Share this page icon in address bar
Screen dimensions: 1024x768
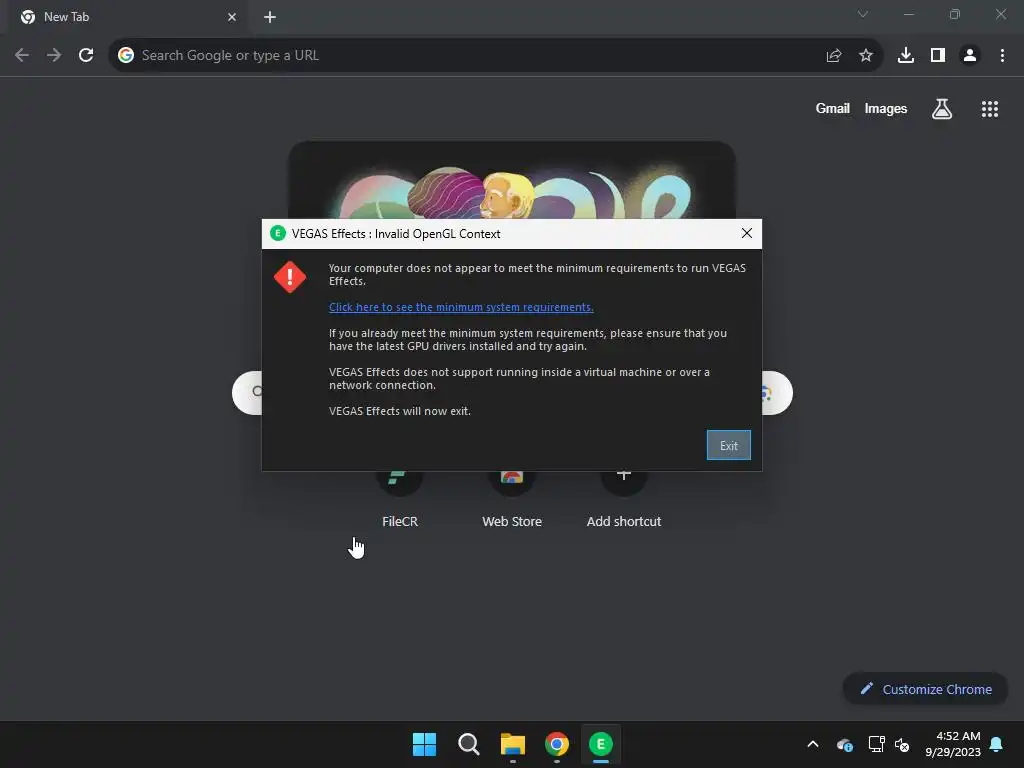click(833, 56)
